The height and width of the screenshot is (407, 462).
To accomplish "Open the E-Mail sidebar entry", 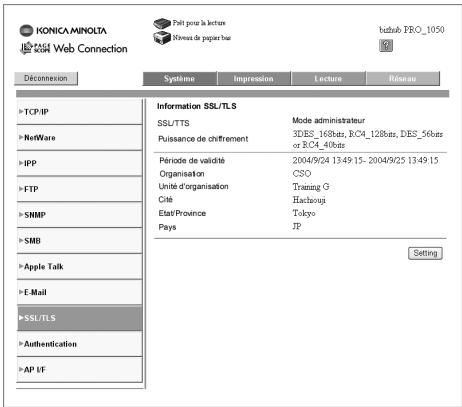I will tap(79, 292).
